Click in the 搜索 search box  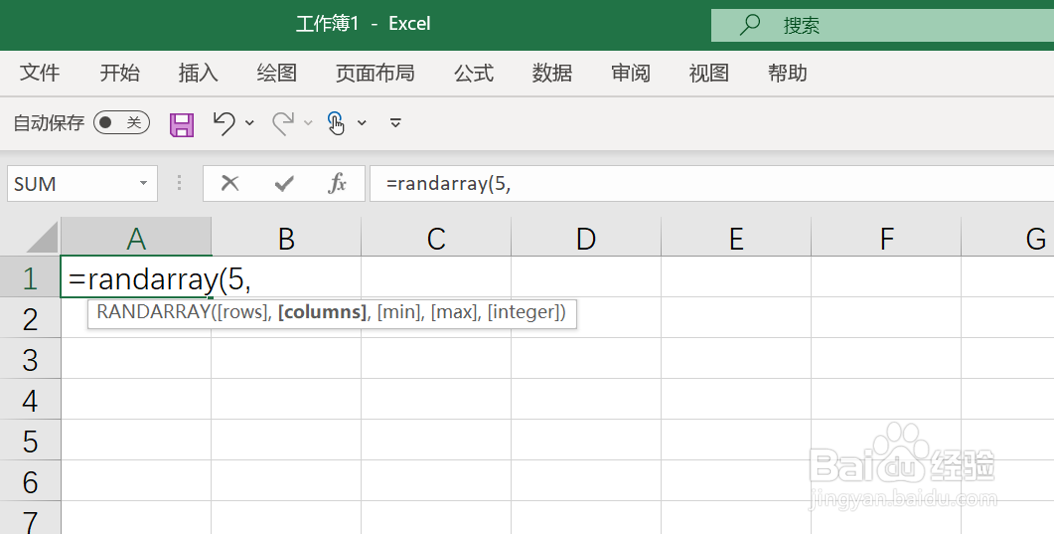click(883, 26)
